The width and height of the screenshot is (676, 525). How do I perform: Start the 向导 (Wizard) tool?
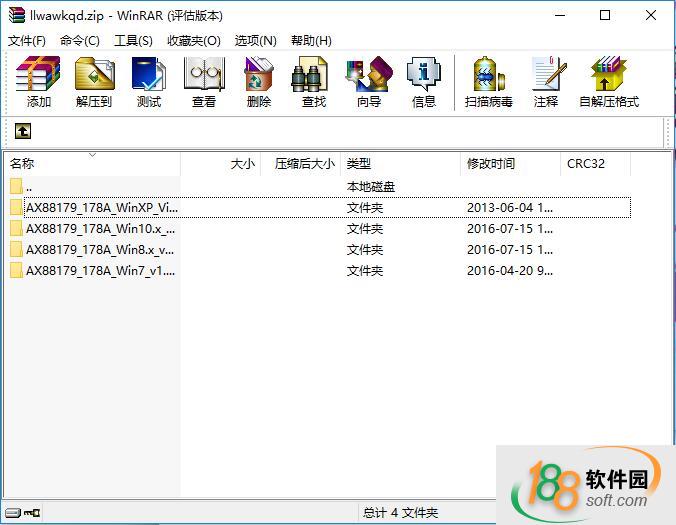[369, 82]
